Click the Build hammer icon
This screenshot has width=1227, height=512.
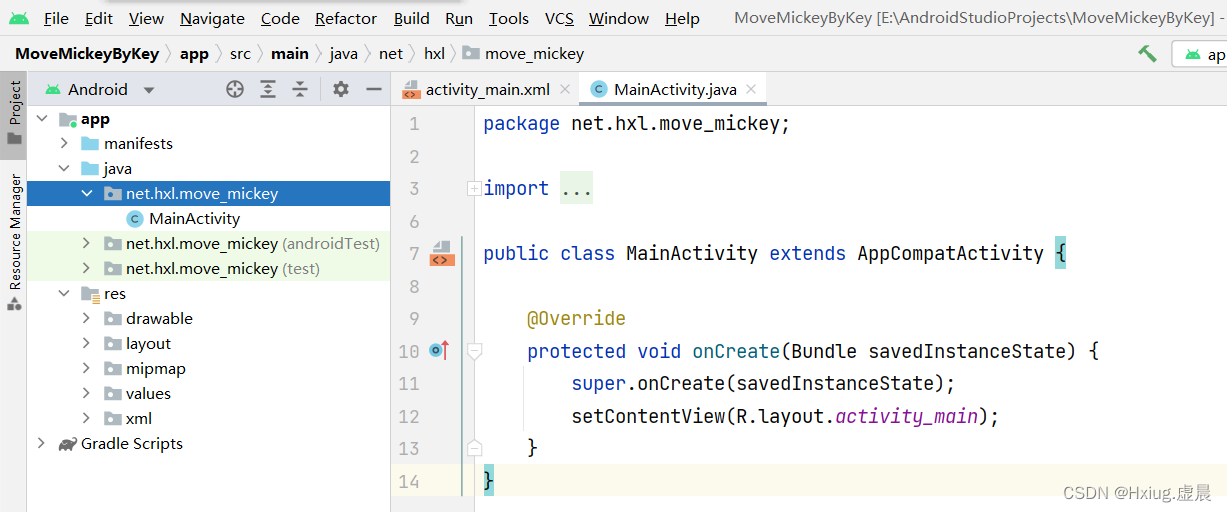tap(1147, 53)
